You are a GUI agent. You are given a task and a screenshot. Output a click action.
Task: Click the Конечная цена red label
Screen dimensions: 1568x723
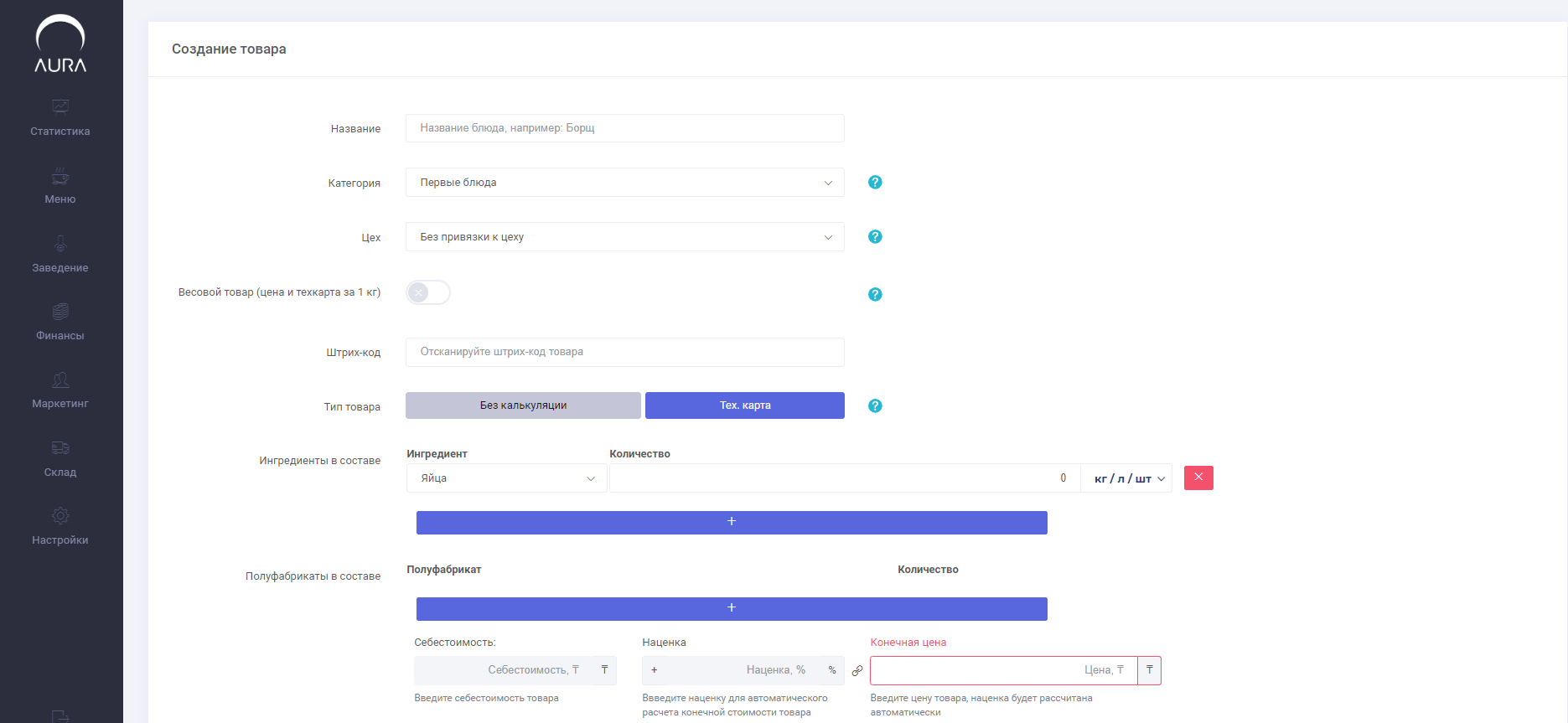(x=908, y=643)
